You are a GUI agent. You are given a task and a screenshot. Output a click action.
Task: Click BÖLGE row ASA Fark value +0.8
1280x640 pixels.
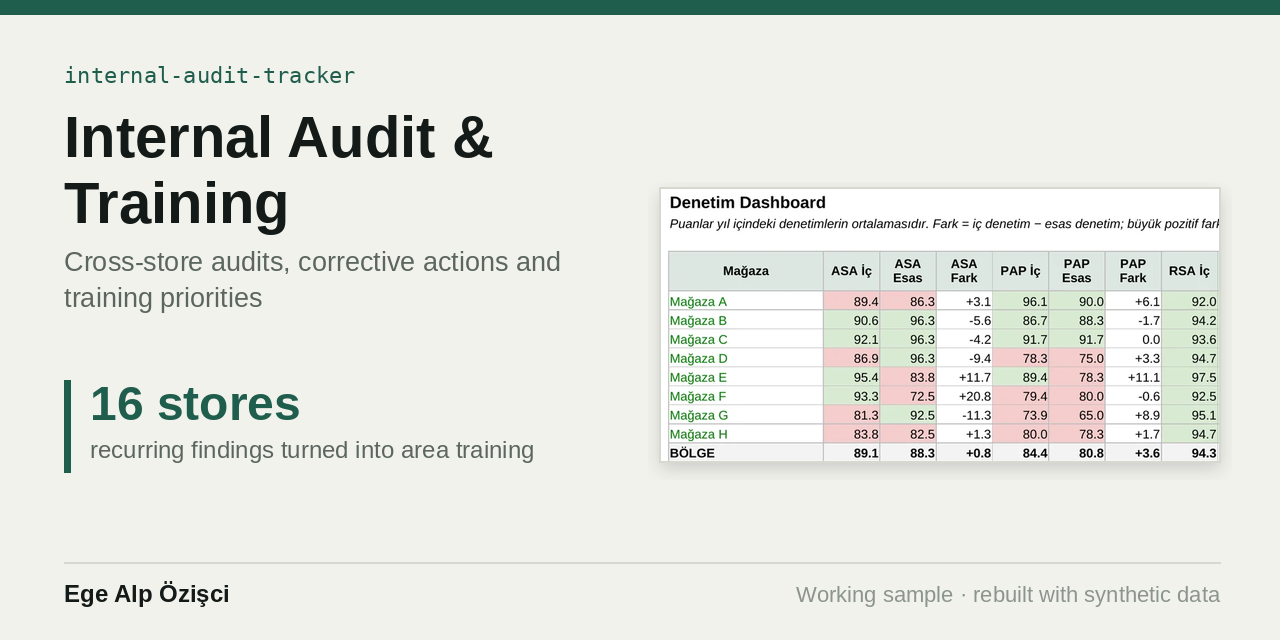(964, 454)
